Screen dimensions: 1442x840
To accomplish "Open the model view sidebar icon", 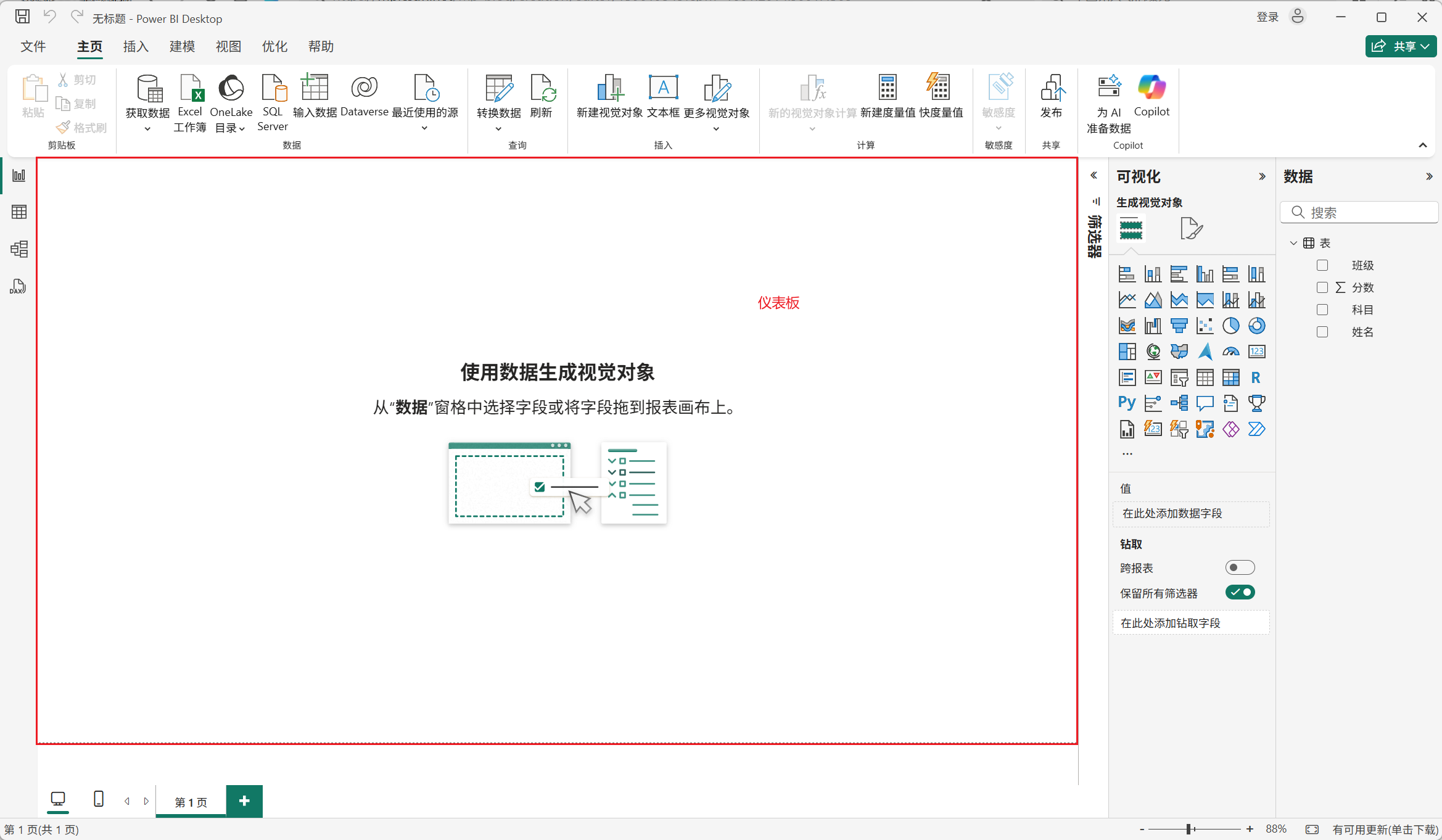I will [x=19, y=249].
